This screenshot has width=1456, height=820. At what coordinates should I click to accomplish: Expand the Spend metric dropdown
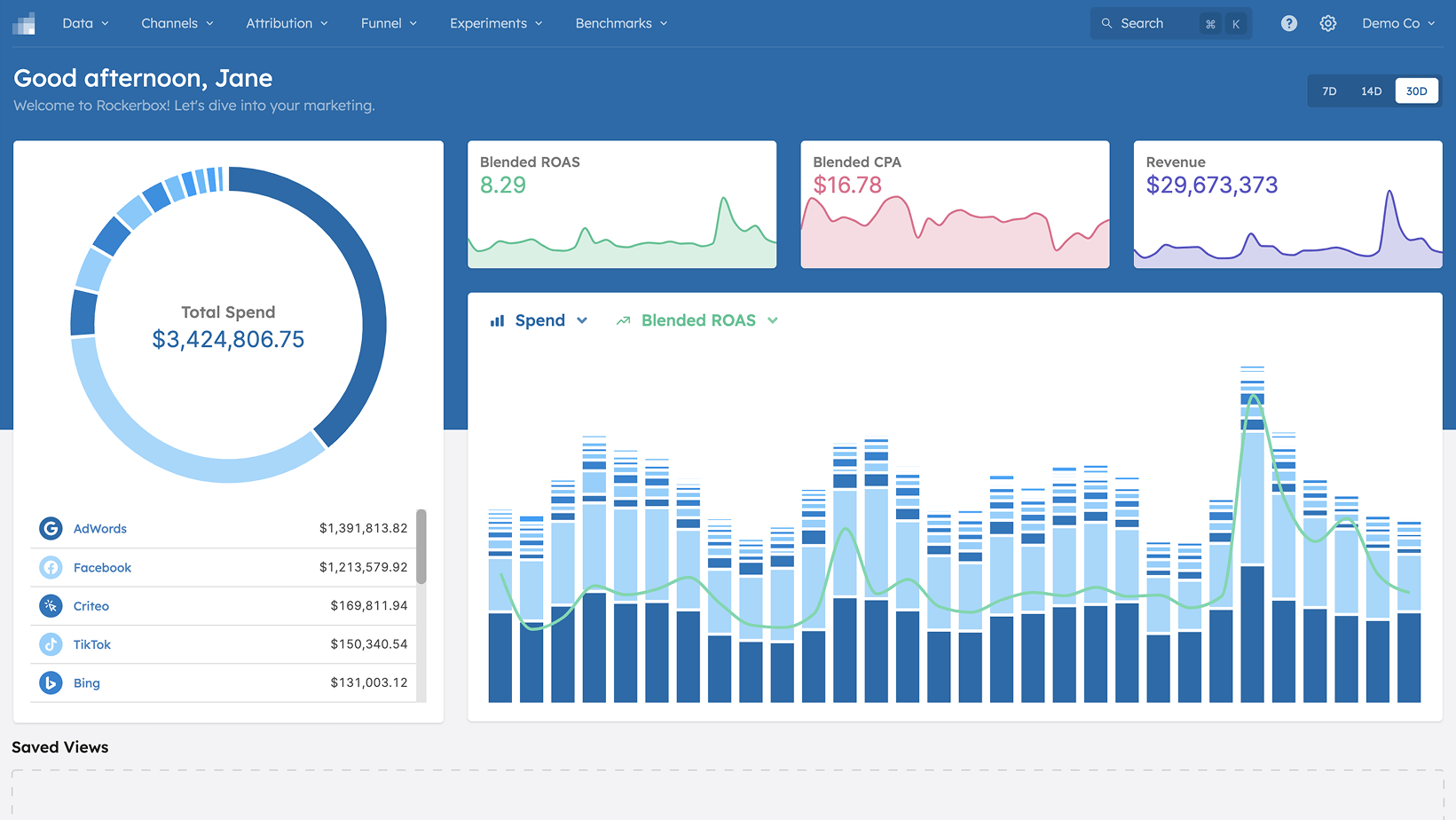[539, 320]
